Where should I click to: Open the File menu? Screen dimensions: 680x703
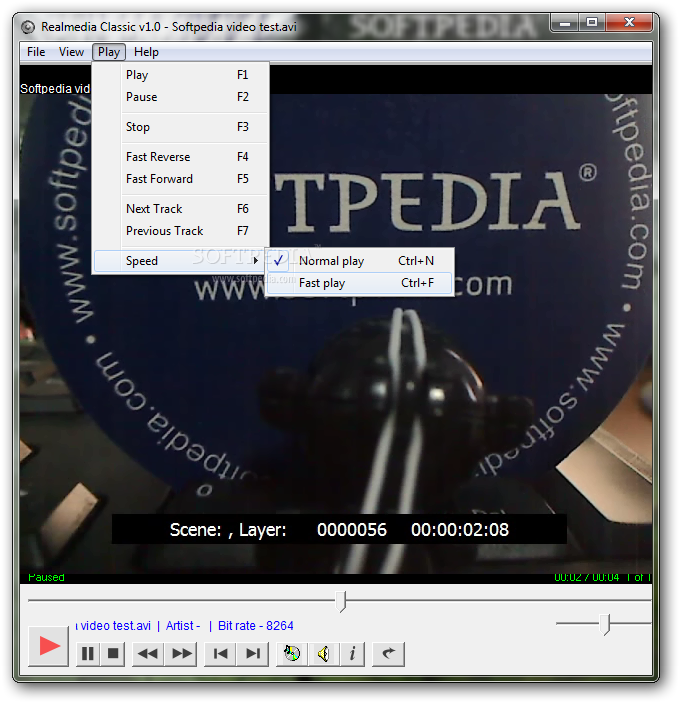click(x=36, y=52)
